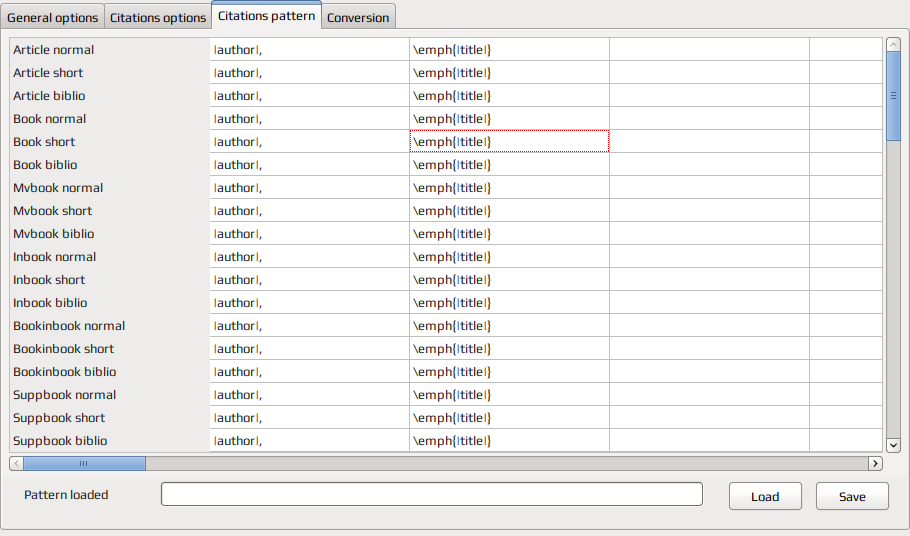This screenshot has width=910, height=536.
Task: Click the author cell of Mvbook biblio
Action: tap(309, 234)
